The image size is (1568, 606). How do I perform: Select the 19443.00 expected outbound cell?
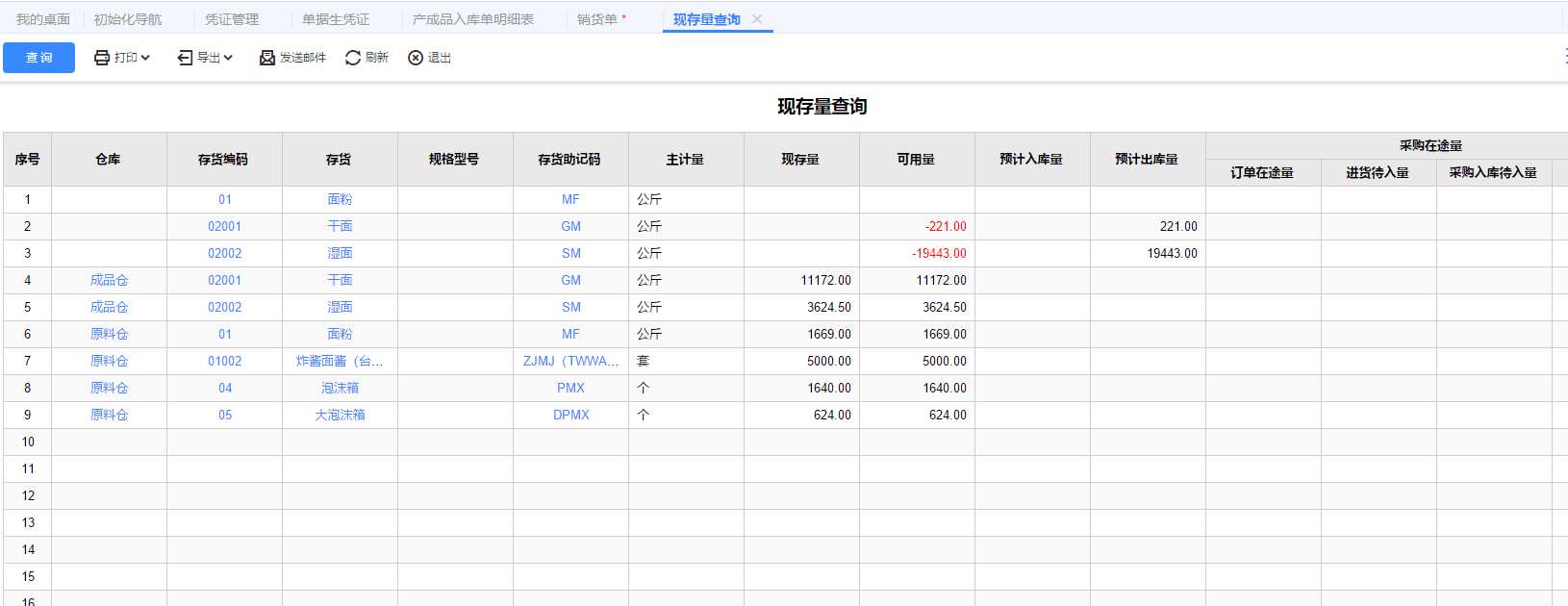coord(1148,254)
